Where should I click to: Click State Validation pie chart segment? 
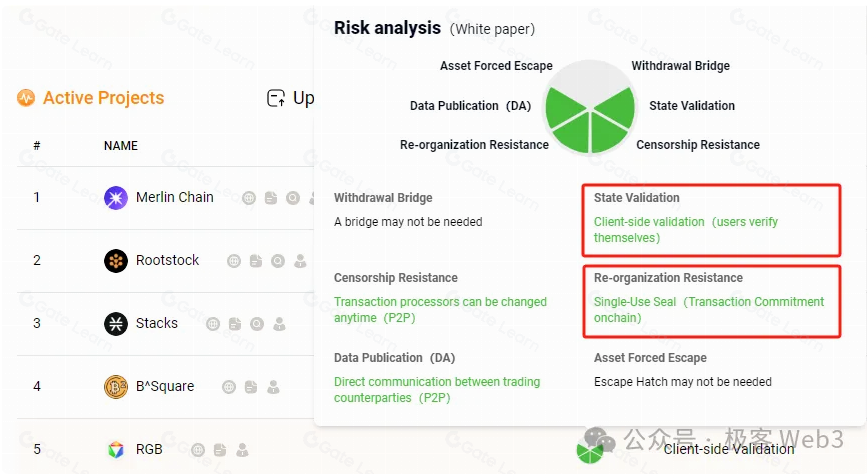617,105
